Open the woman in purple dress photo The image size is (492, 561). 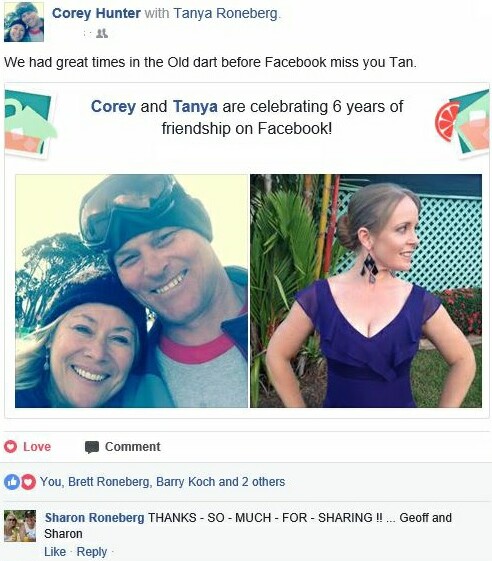[366, 291]
